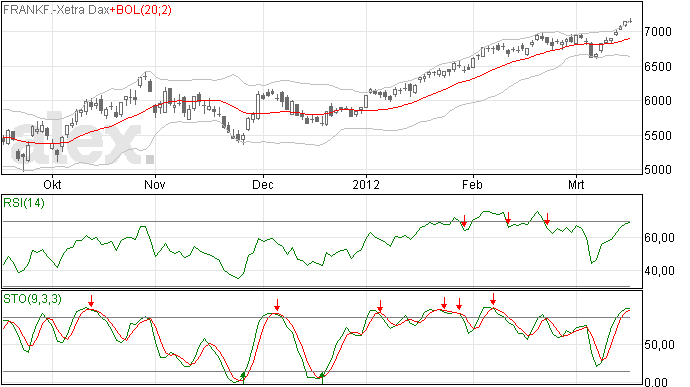This screenshot has height=387, width=690.
Task: Click the STO(9,3,3) panel label
Action: click(32, 299)
